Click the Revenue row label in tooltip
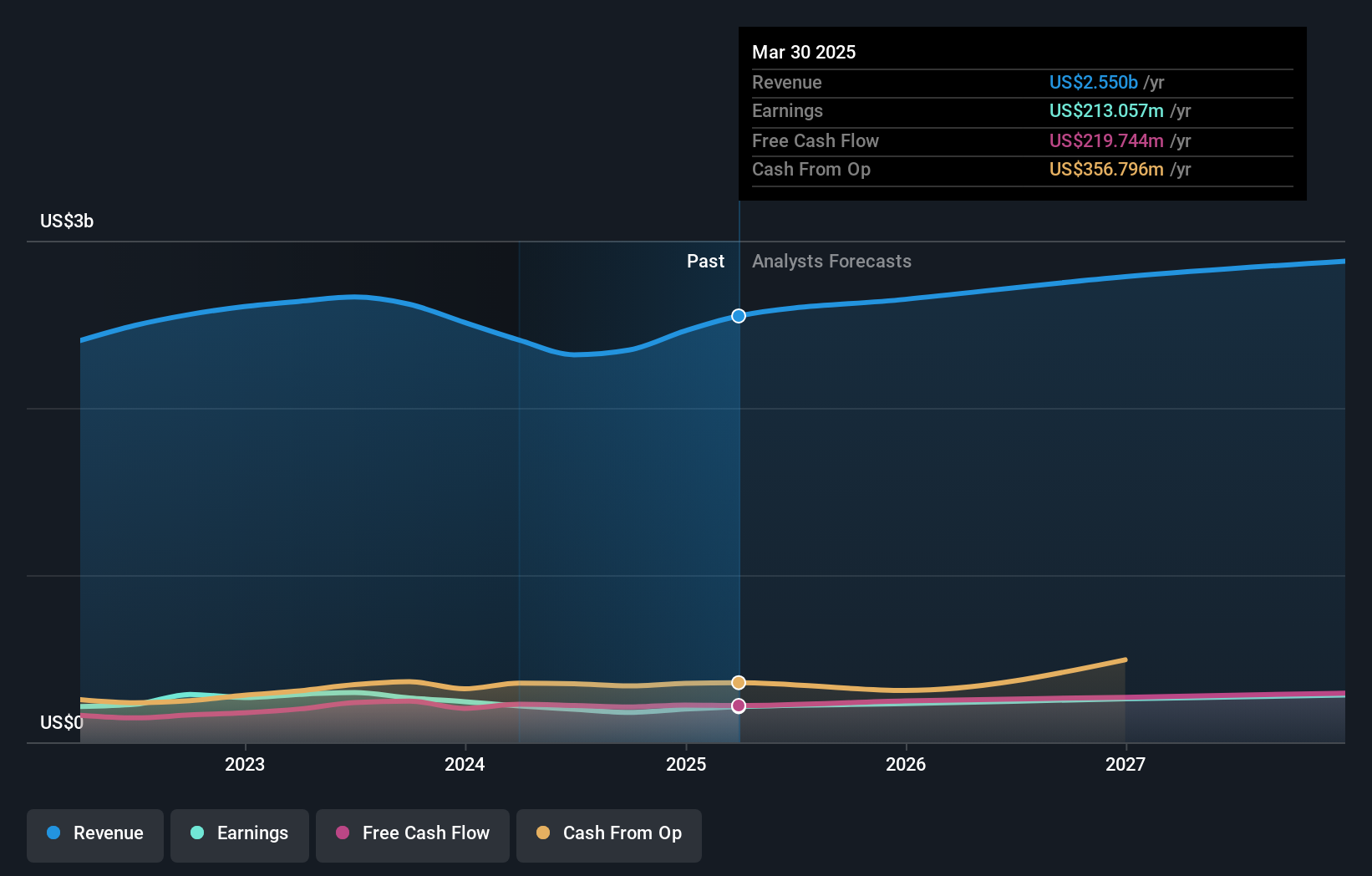1372x876 pixels. coord(787,82)
